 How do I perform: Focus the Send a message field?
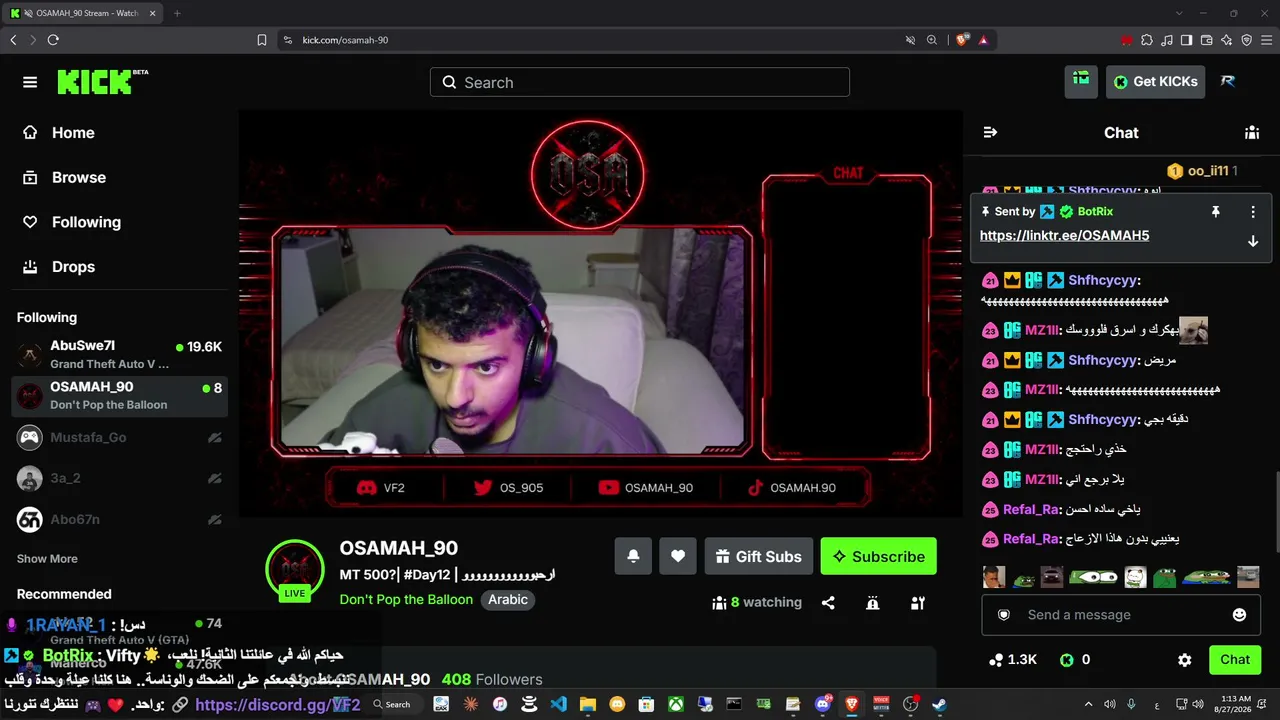(x=1121, y=615)
